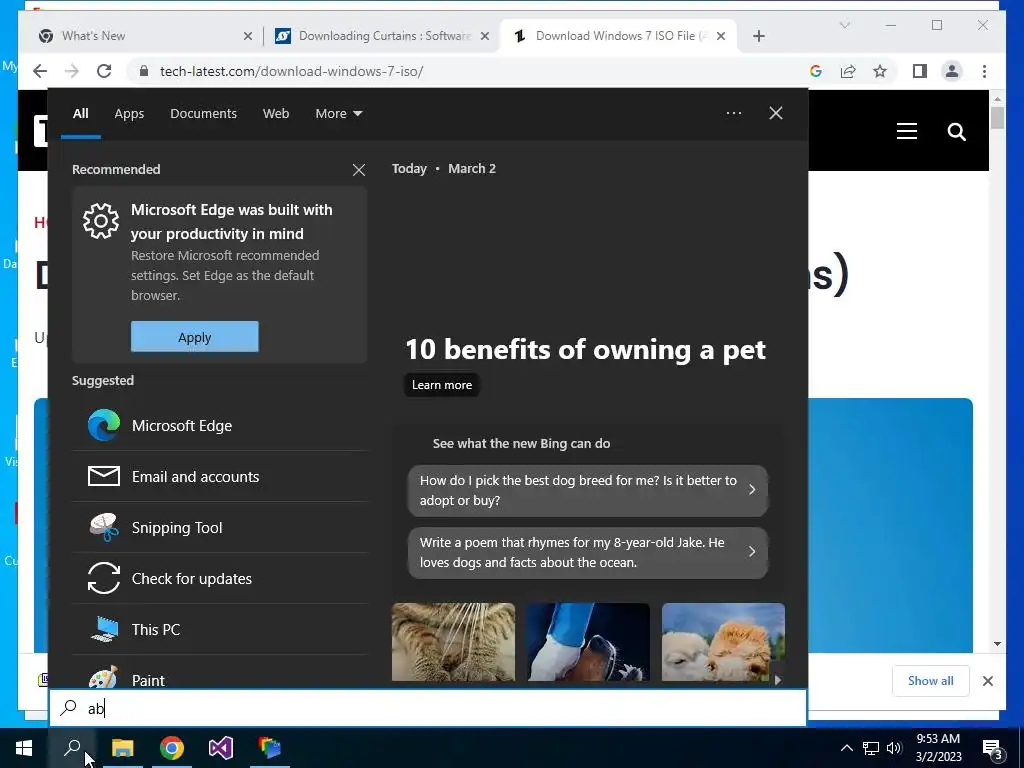
Task: Close the search panel
Action: tap(775, 113)
